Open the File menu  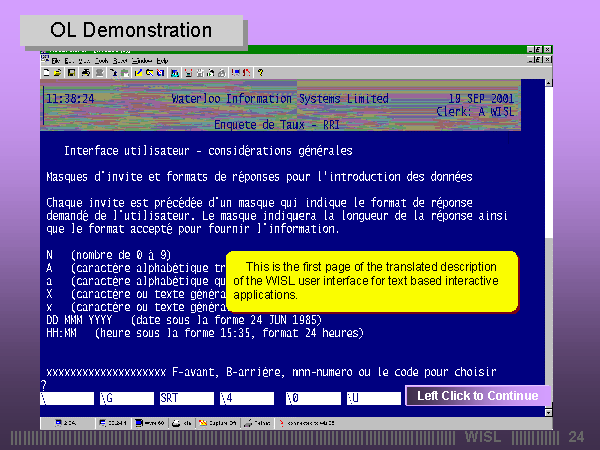[x=57, y=61]
